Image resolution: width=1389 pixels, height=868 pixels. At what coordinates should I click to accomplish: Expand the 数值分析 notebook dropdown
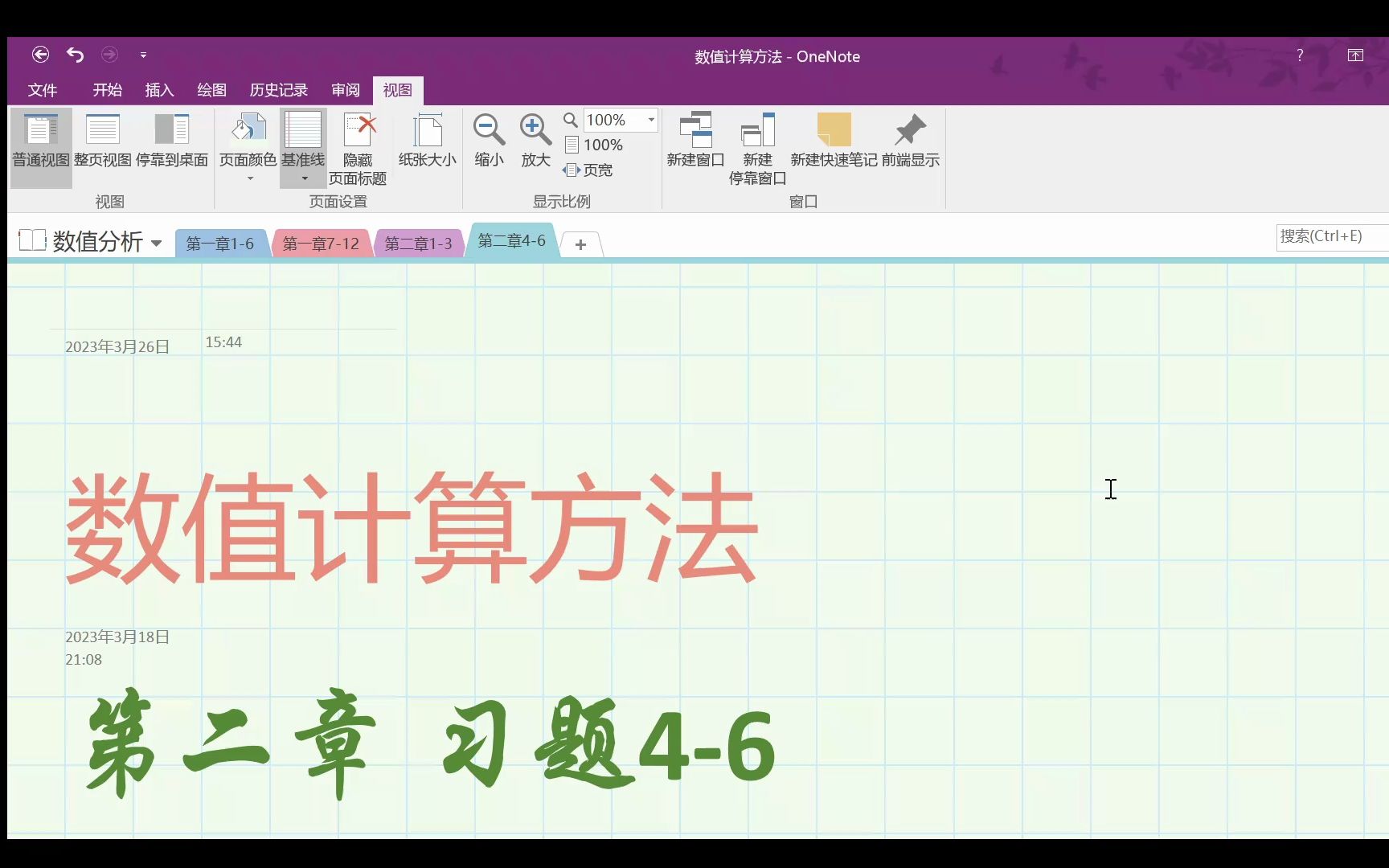pos(156,243)
